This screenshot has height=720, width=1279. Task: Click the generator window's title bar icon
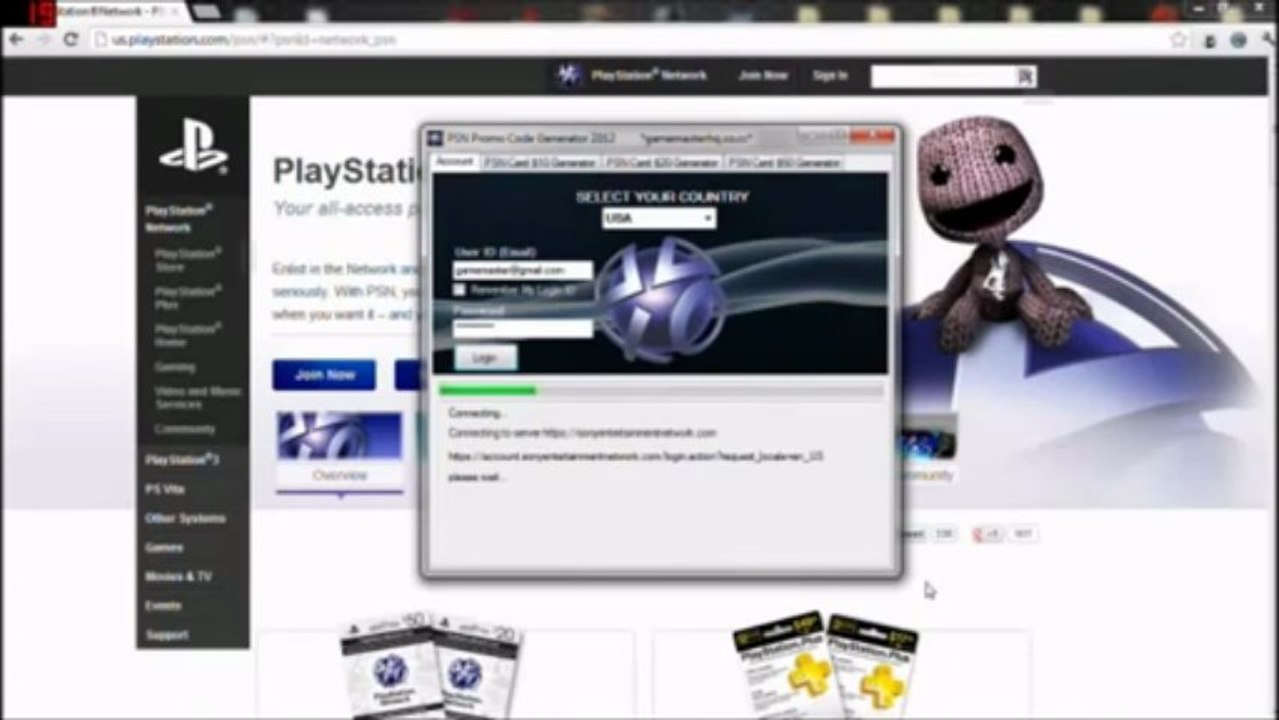tap(435, 138)
